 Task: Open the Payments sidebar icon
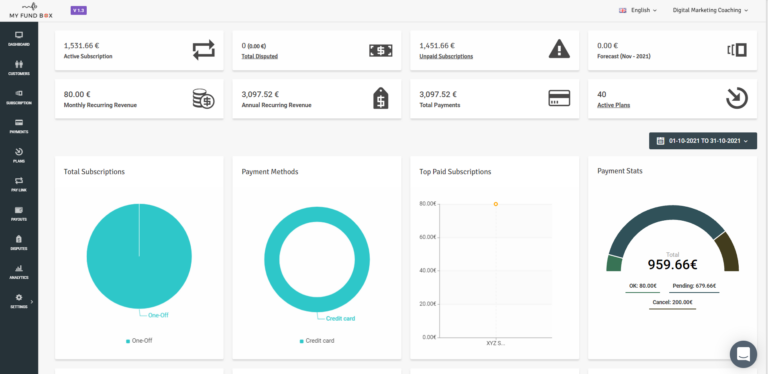pyautogui.click(x=19, y=122)
